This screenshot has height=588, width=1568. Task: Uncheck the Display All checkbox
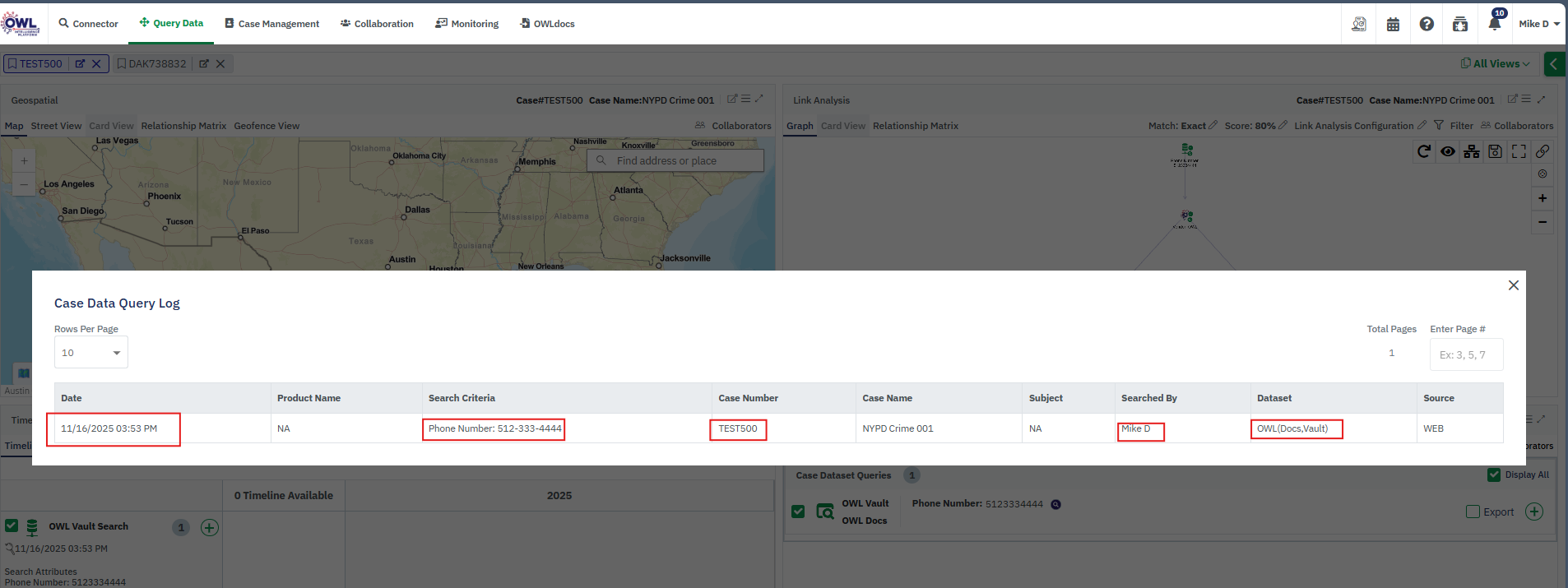(1494, 475)
